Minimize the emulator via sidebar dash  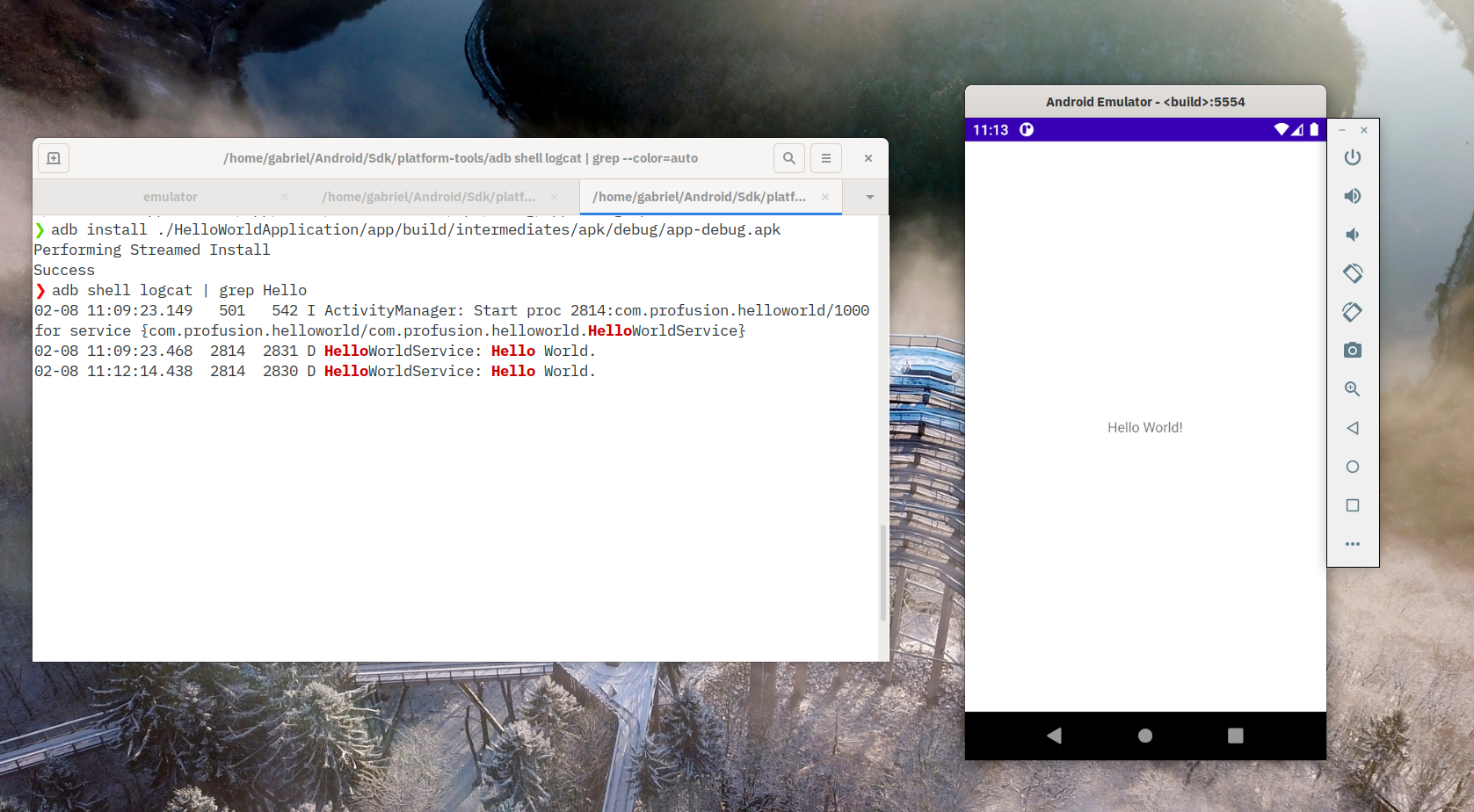(x=1342, y=130)
